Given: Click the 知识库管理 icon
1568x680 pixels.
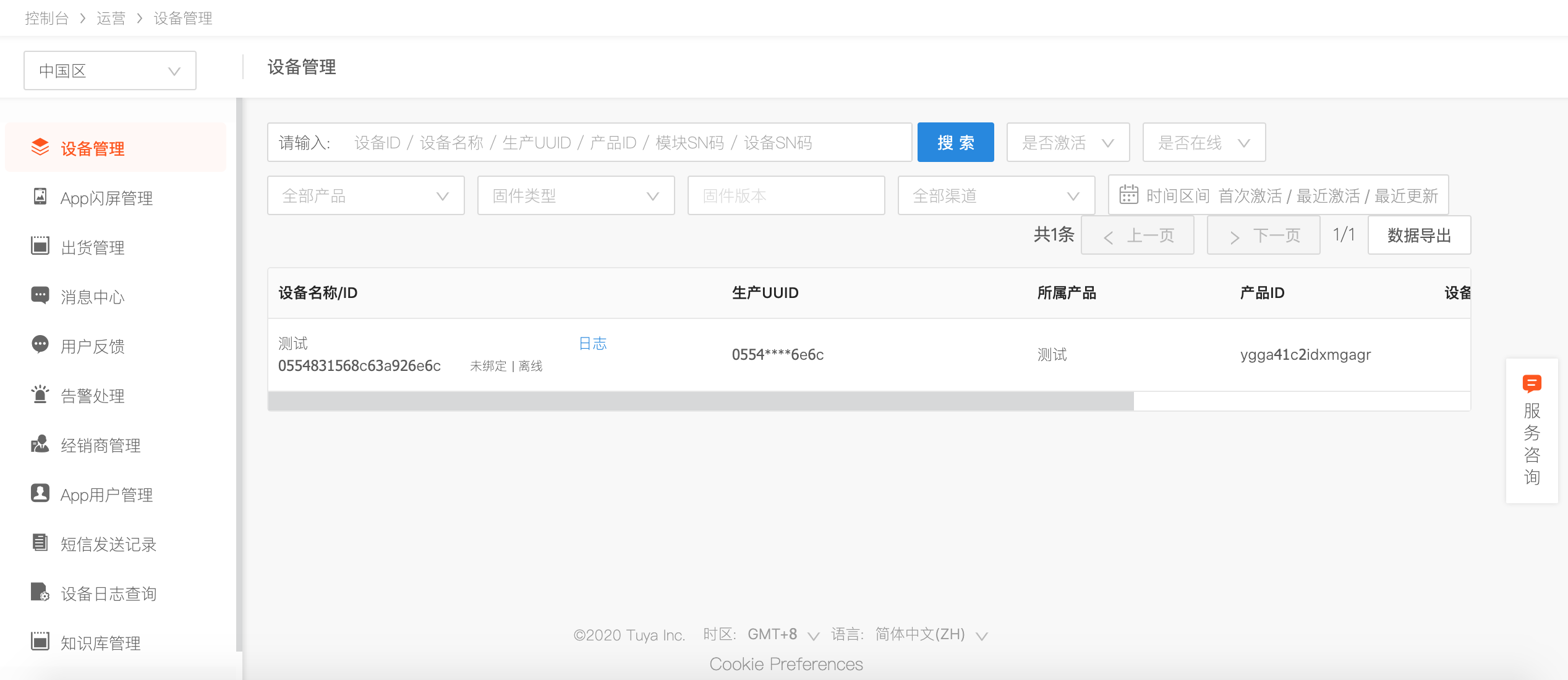Looking at the screenshot, I should (x=40, y=642).
